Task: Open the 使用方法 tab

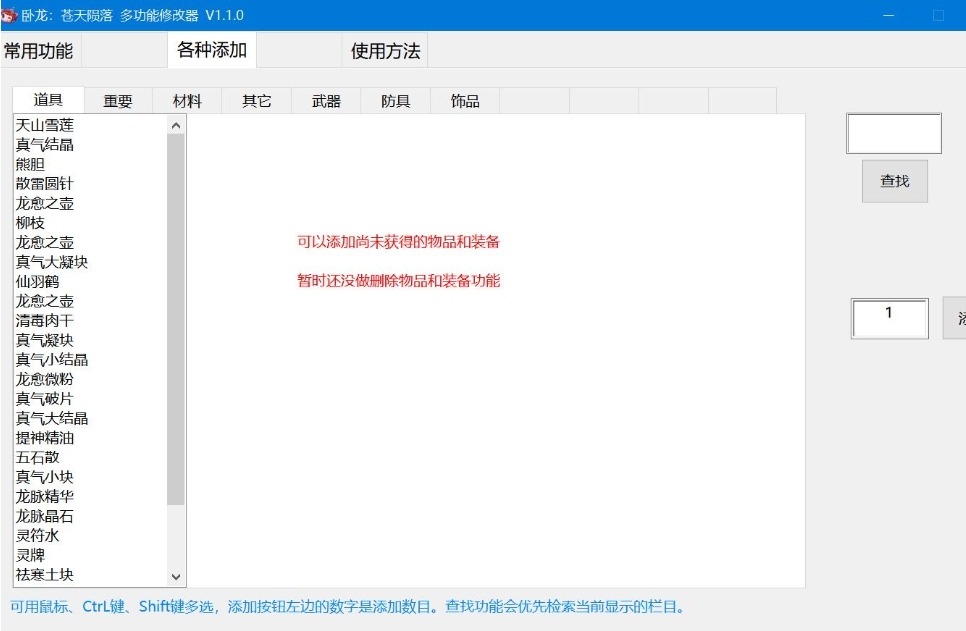Action: 385,51
